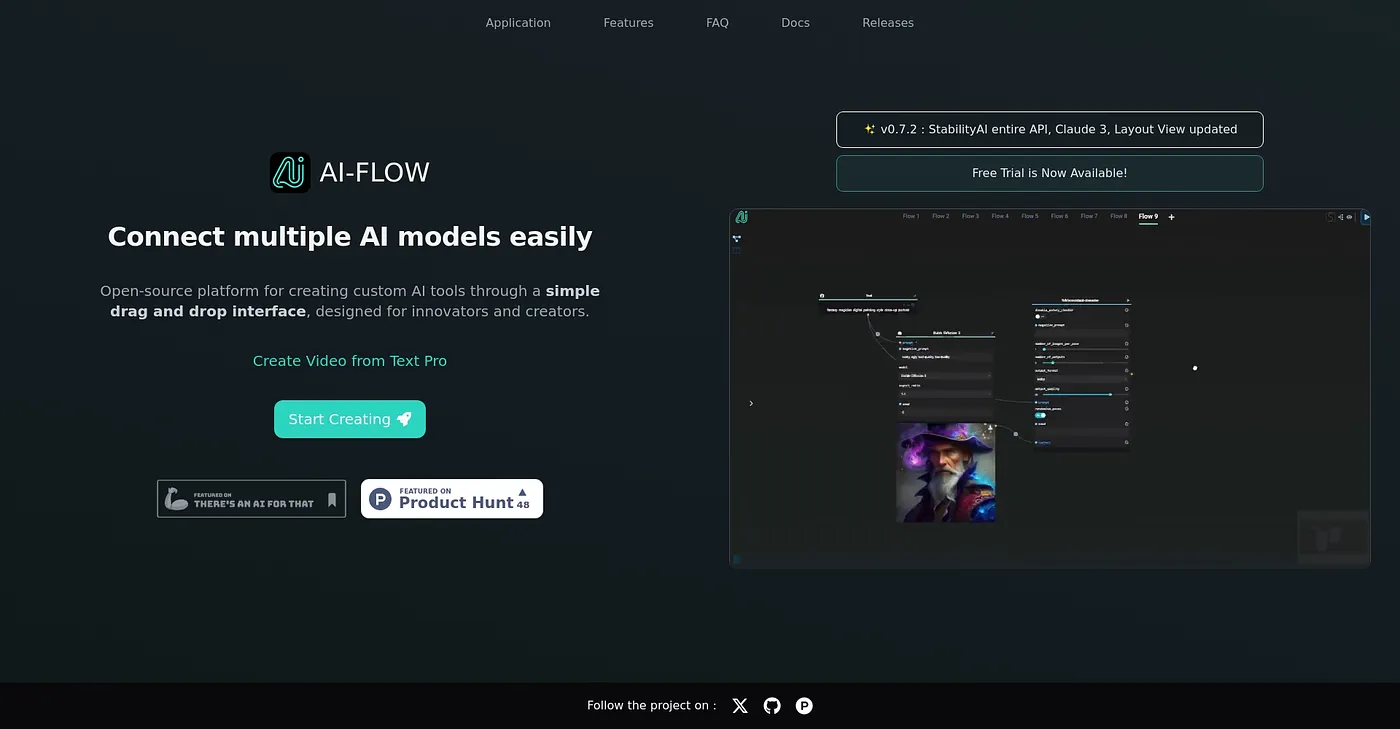Click the eye icon in preview top bar
This screenshot has height=729, width=1400.
click(x=1349, y=217)
